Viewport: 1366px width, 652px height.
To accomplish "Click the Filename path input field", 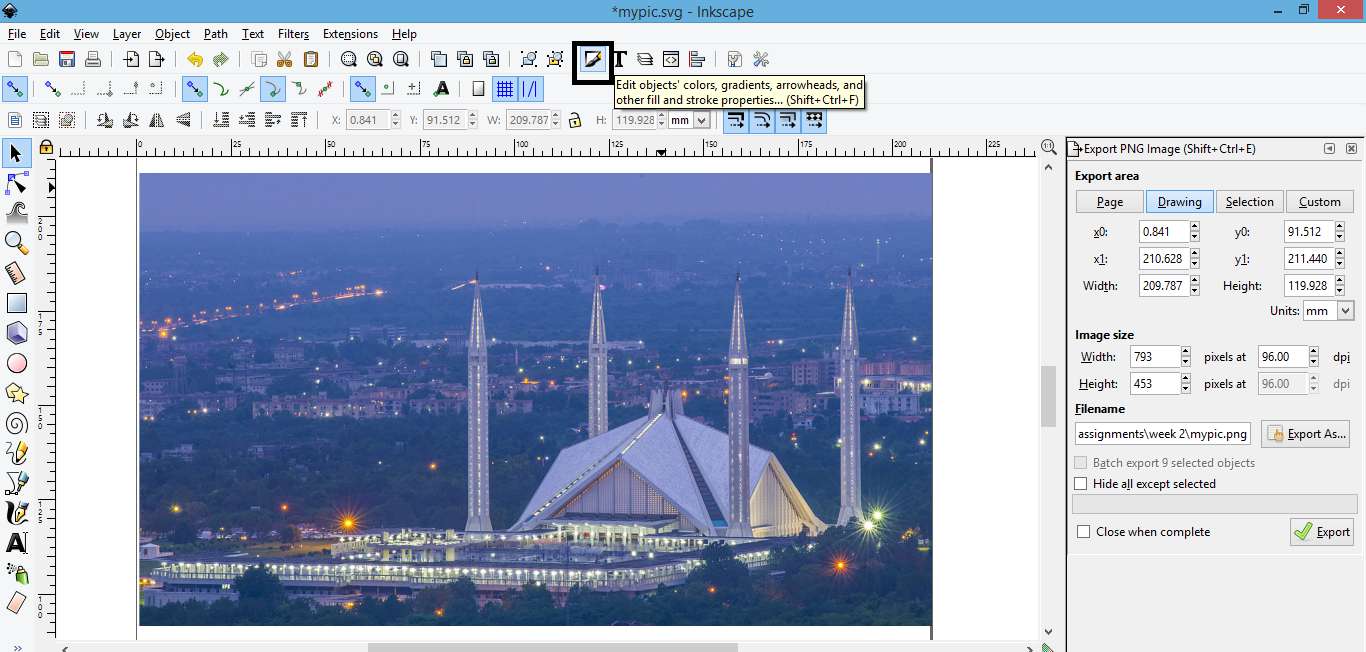I will pyautogui.click(x=1163, y=434).
